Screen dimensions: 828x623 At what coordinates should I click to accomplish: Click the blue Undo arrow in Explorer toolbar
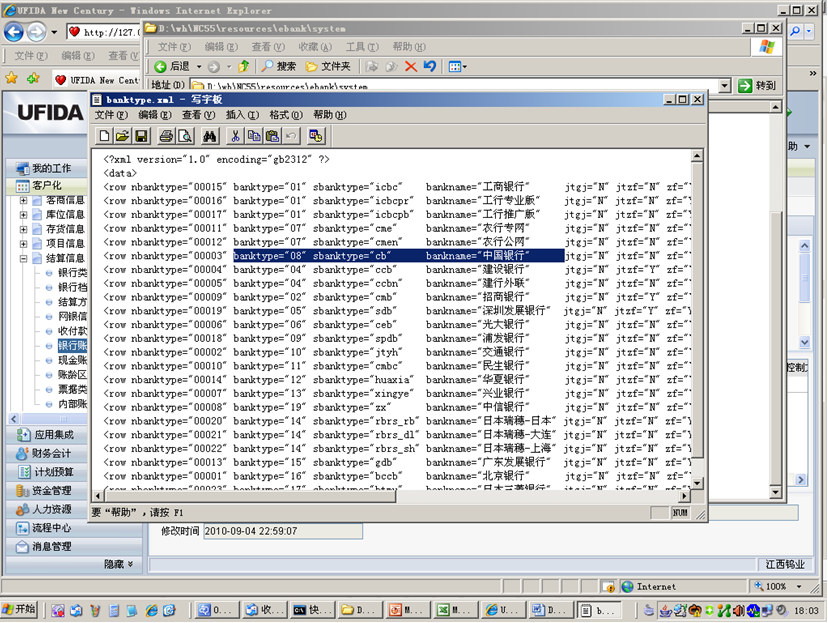pos(430,67)
